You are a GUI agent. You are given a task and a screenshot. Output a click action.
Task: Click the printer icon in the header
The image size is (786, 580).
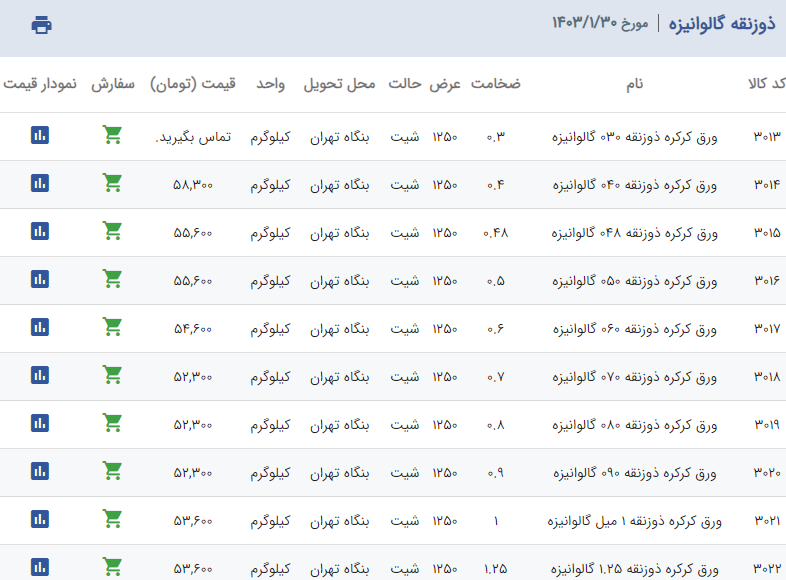click(41, 25)
